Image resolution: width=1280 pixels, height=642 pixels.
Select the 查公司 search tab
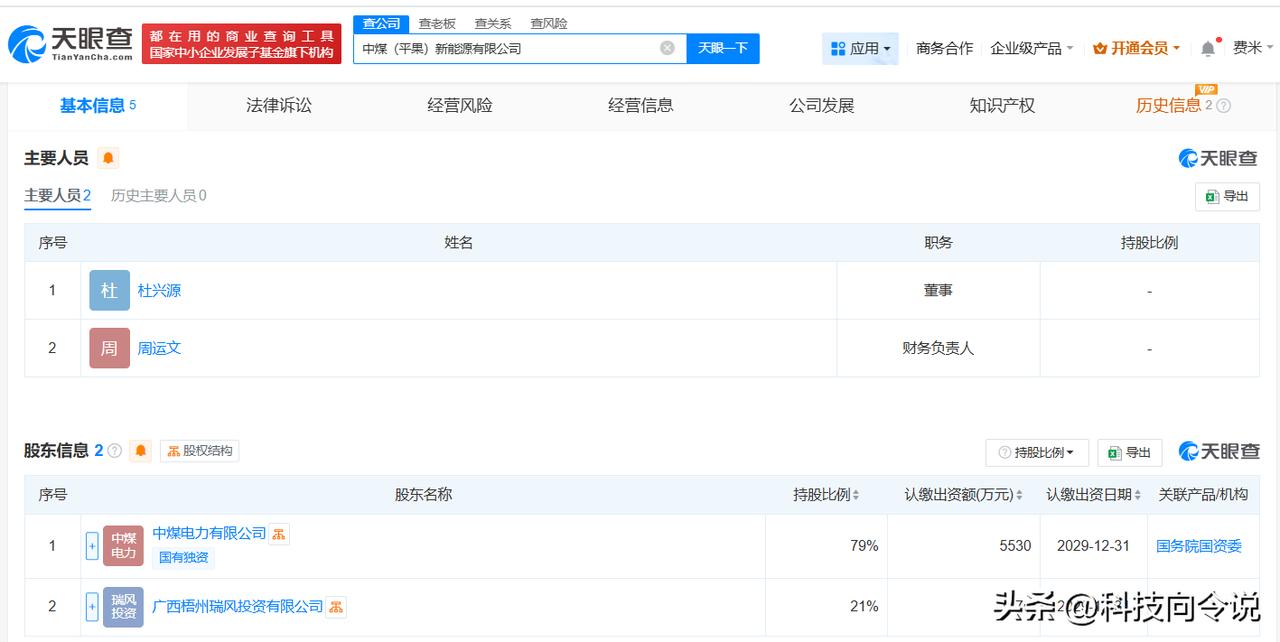(381, 23)
